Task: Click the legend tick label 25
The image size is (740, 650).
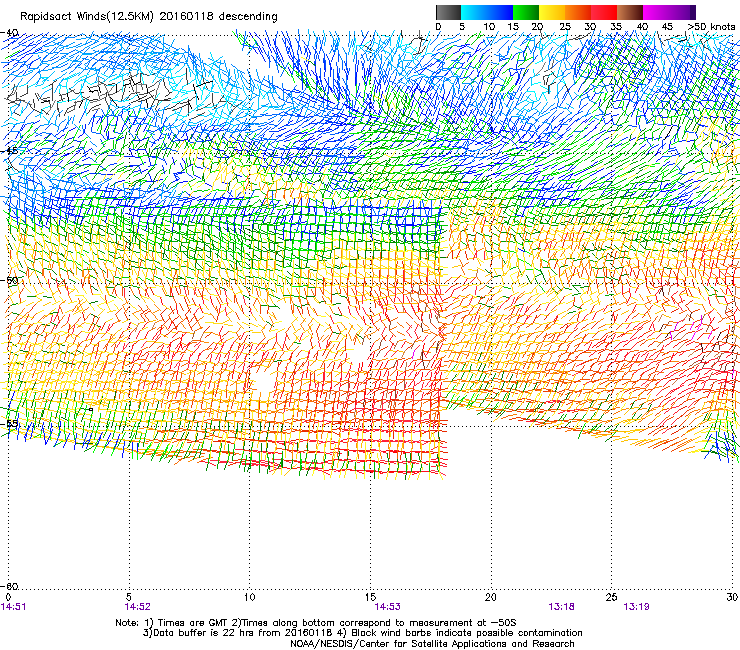Action: click(565, 27)
